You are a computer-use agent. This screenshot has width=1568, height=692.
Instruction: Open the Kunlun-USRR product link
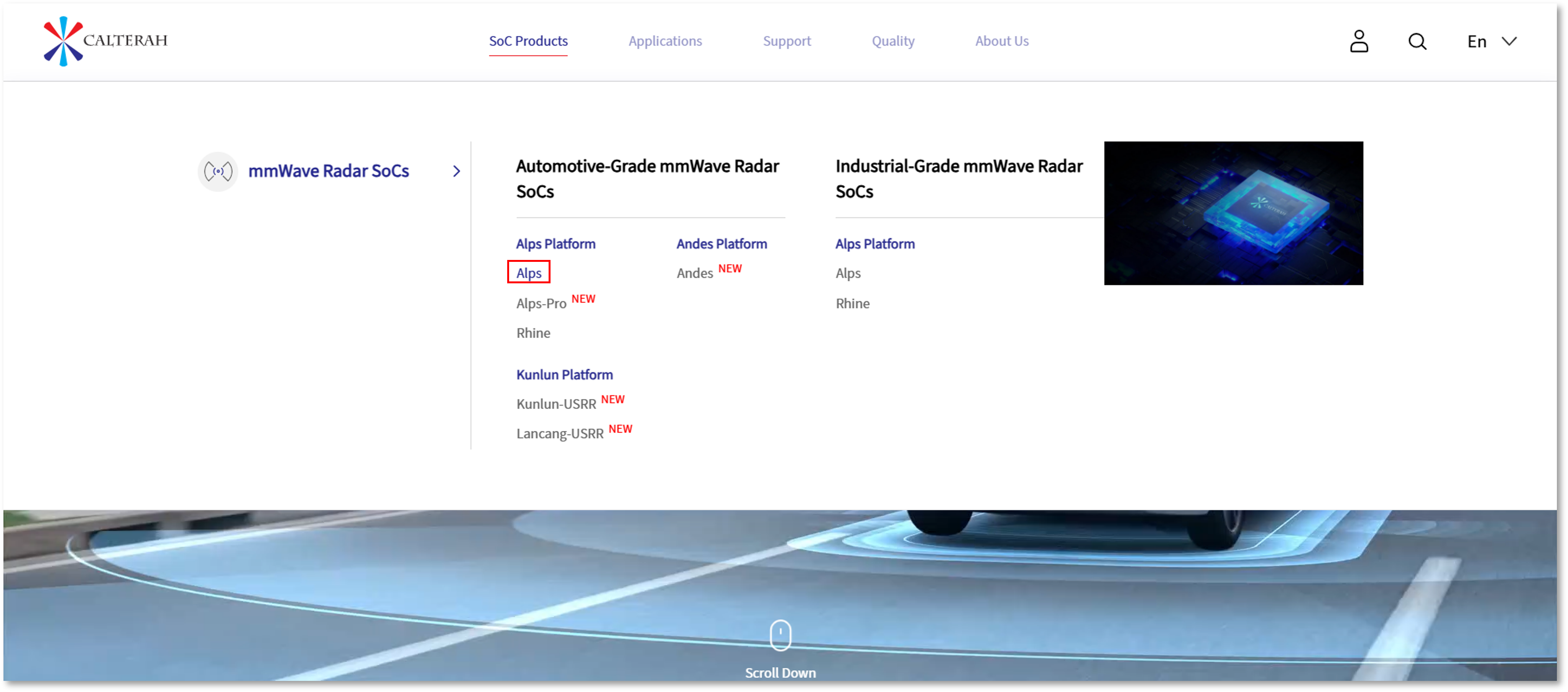click(x=556, y=404)
